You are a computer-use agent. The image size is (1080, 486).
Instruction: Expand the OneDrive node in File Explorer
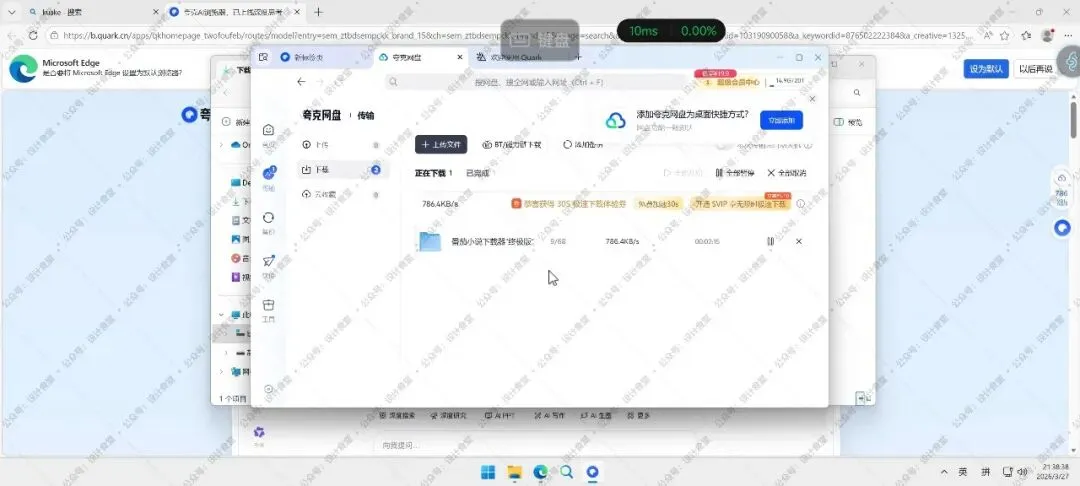pos(221,145)
